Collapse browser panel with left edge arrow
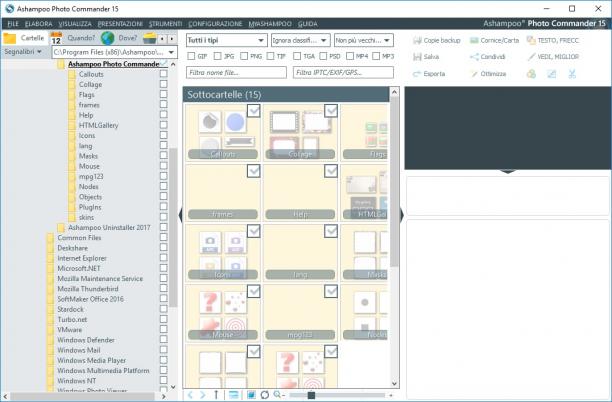Image resolution: width=612 pixels, height=402 pixels. pyautogui.click(x=180, y=215)
